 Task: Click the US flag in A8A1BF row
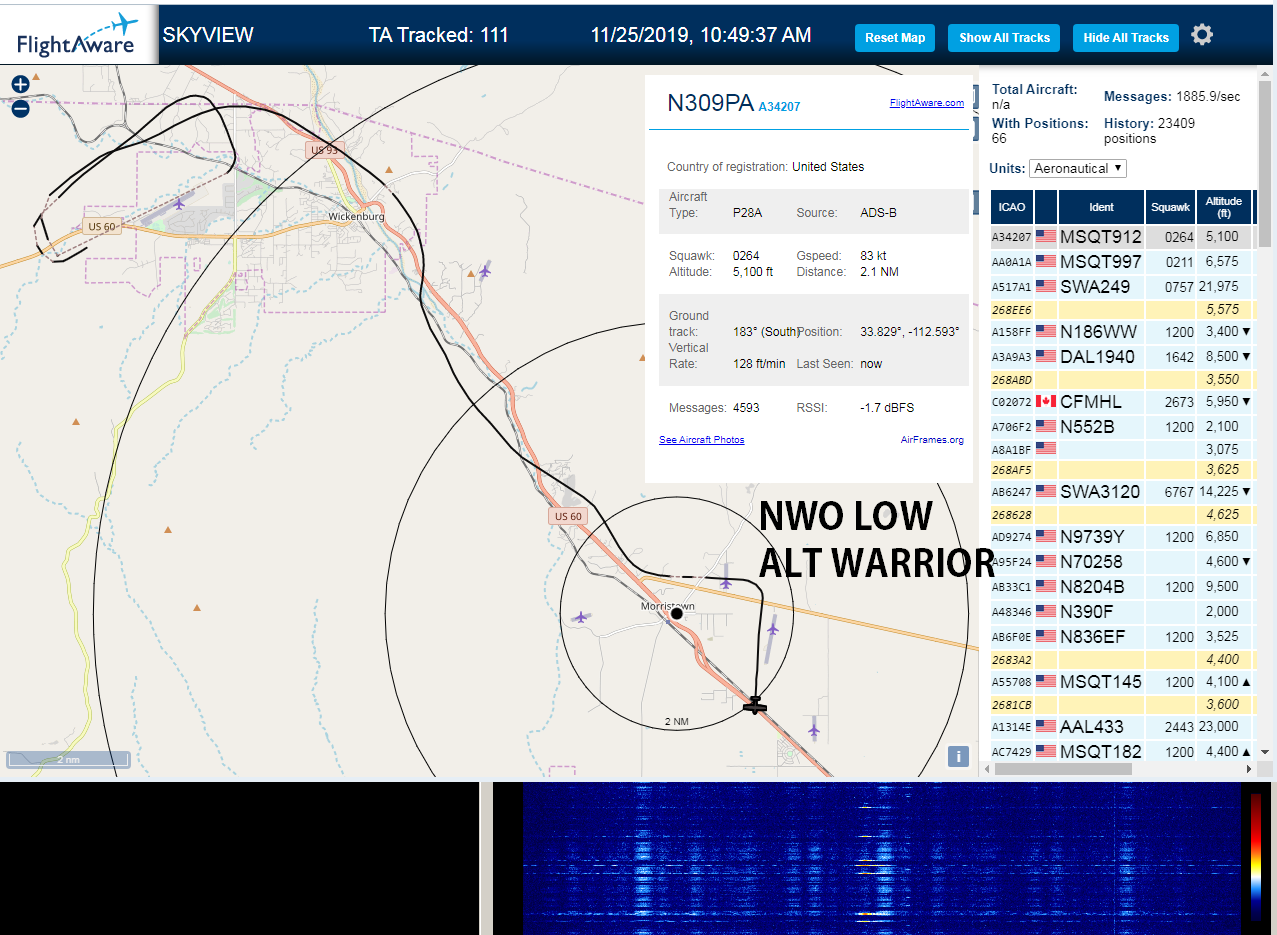coord(1046,449)
